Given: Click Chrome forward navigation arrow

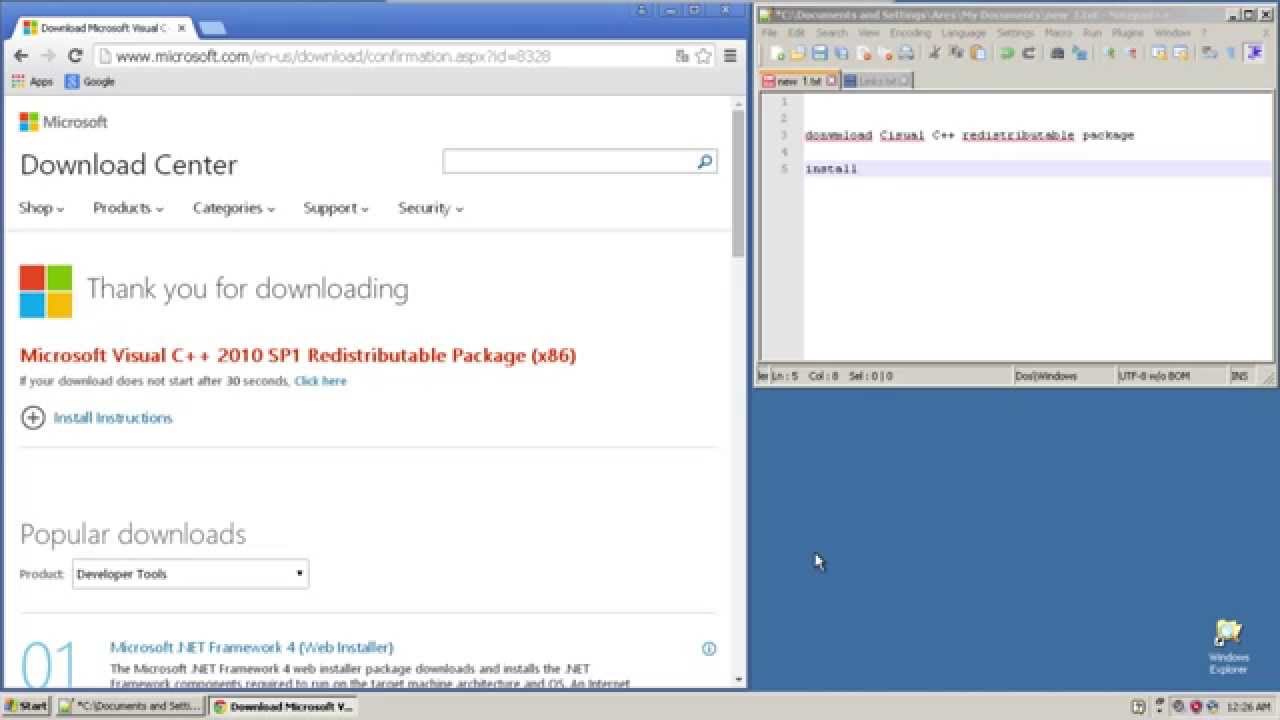Looking at the screenshot, I should 48,56.
